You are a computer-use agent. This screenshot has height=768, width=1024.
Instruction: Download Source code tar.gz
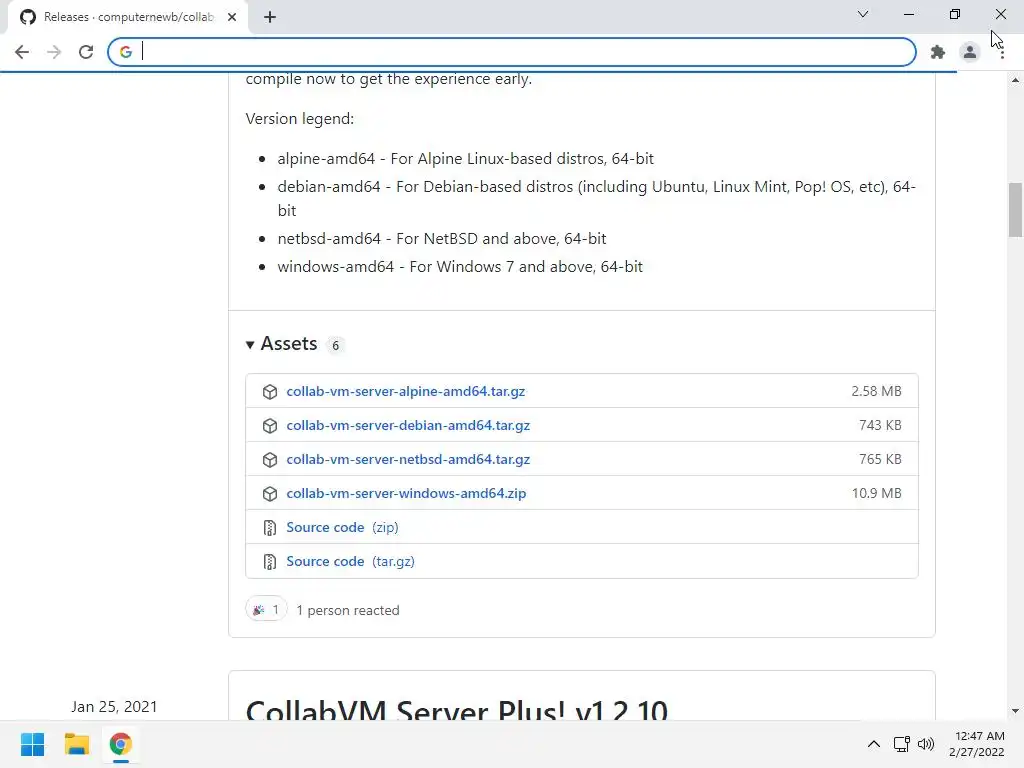[x=351, y=561]
